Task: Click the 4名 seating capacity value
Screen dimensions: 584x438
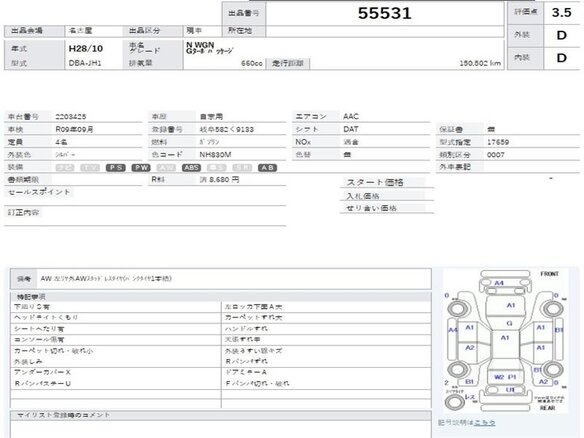Action: (61, 142)
